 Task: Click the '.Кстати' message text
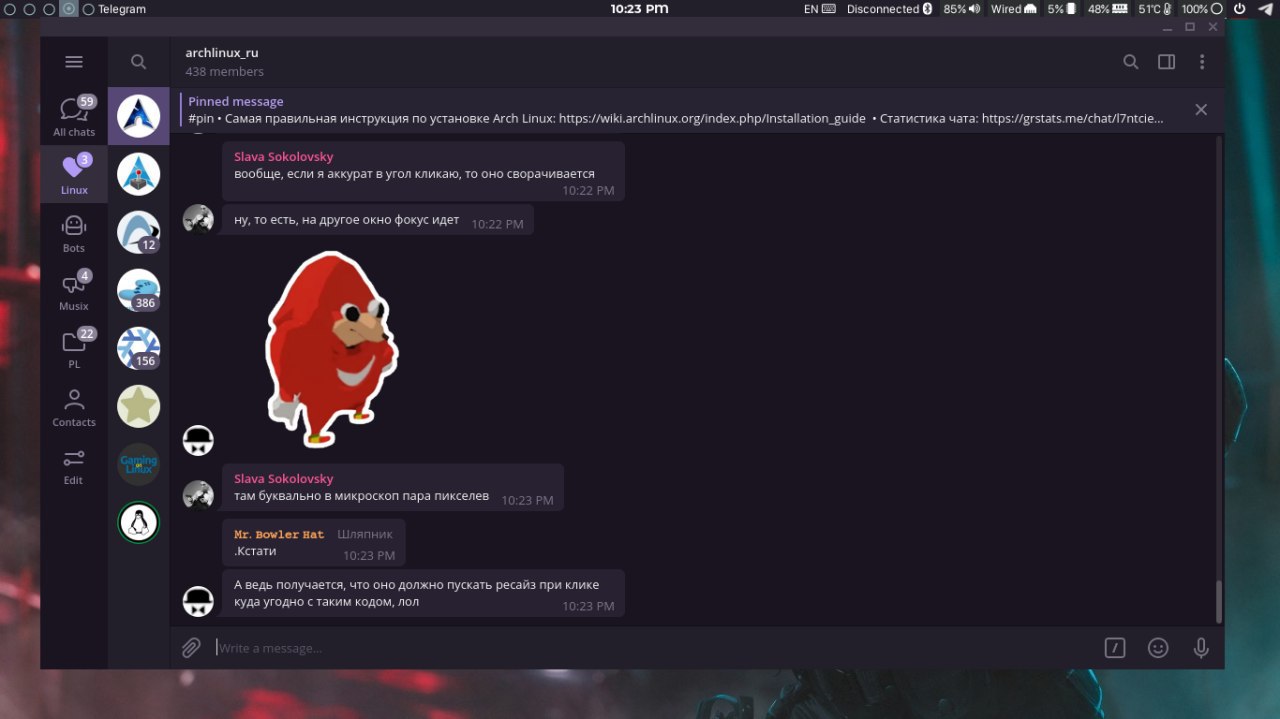[255, 551]
